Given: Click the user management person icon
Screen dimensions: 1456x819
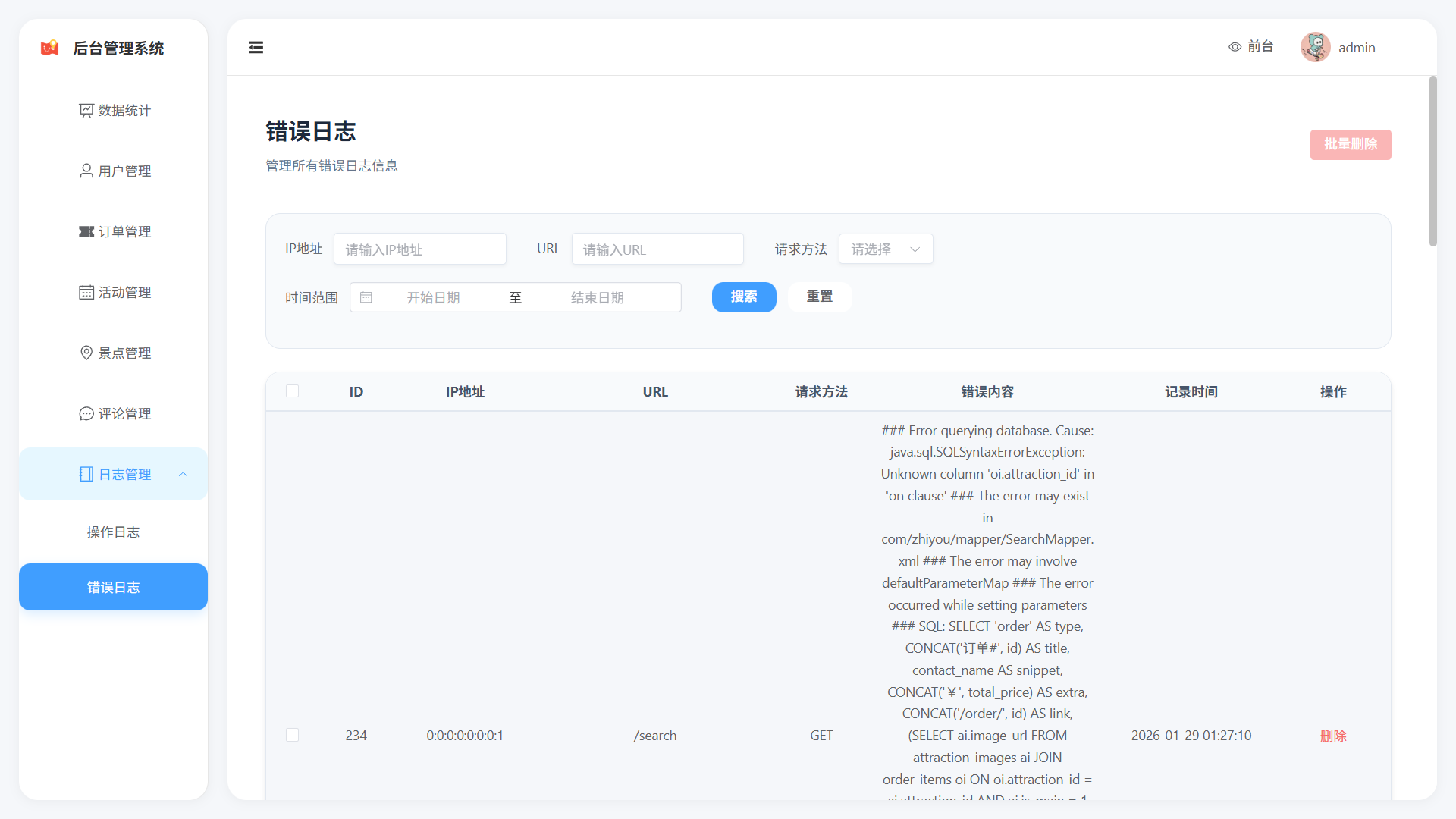Looking at the screenshot, I should coord(86,171).
